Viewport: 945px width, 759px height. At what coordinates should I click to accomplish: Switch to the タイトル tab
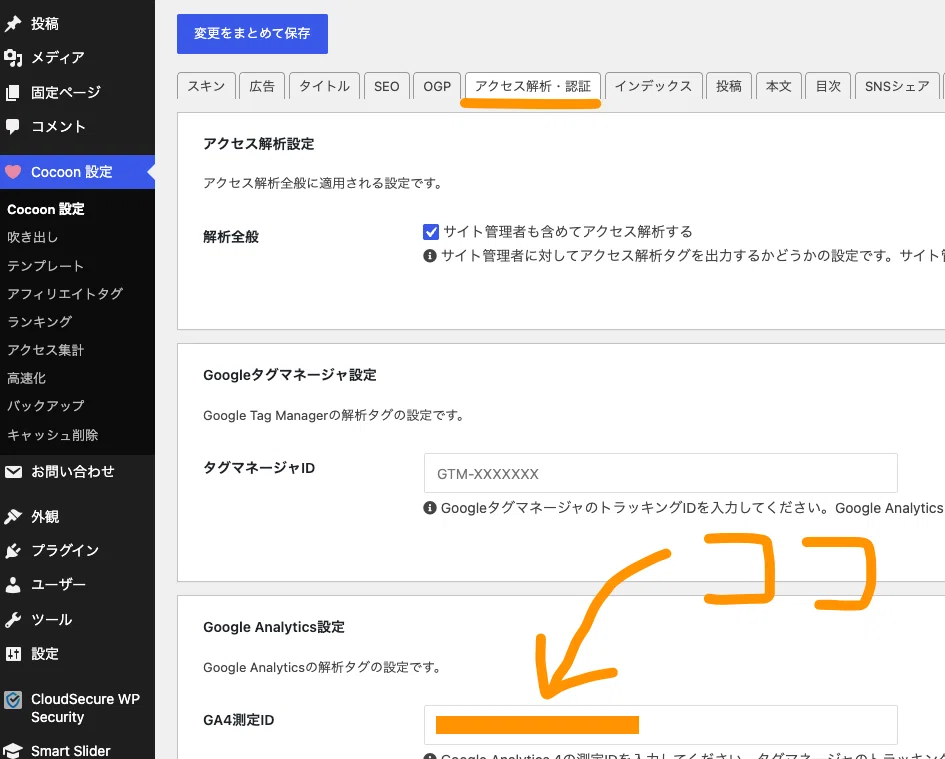324,86
